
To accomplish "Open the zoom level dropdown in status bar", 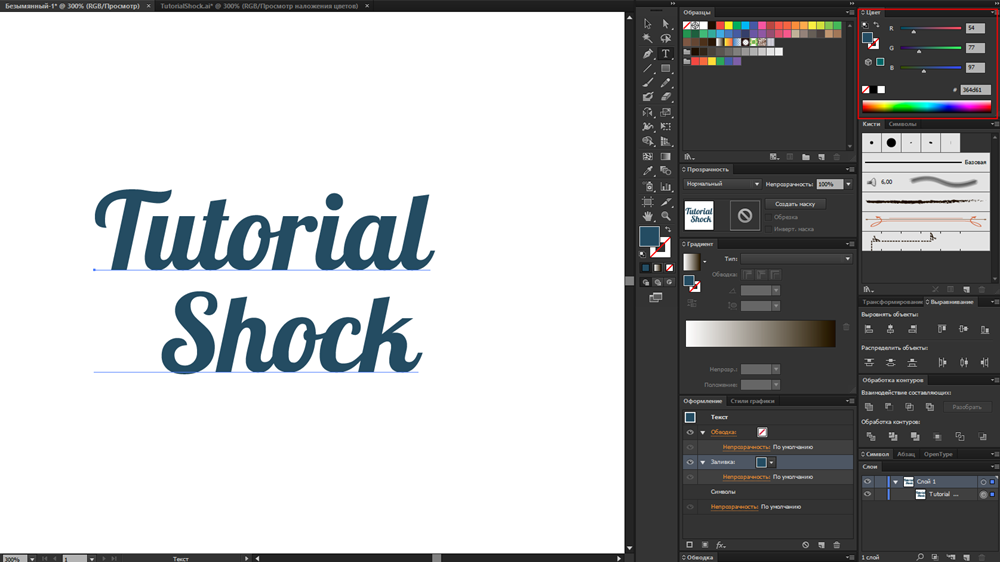I will pos(32,559).
